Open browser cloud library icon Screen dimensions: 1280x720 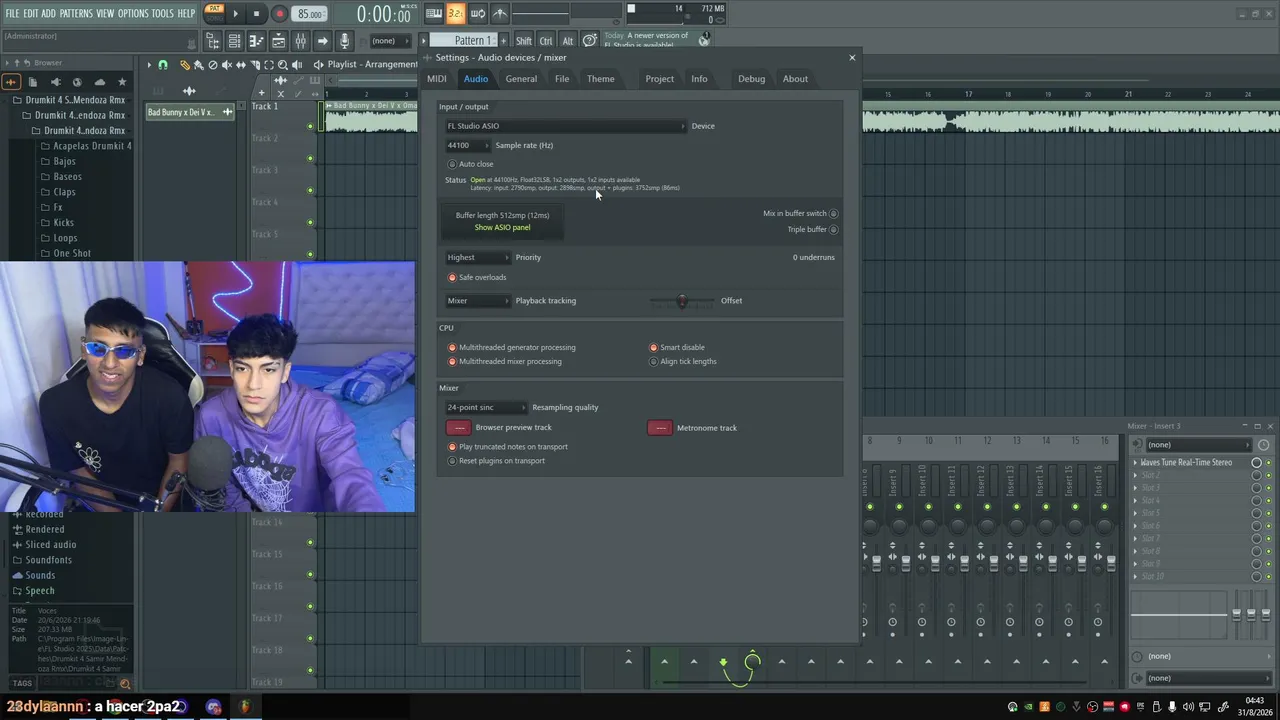pyautogui.click(x=99, y=82)
